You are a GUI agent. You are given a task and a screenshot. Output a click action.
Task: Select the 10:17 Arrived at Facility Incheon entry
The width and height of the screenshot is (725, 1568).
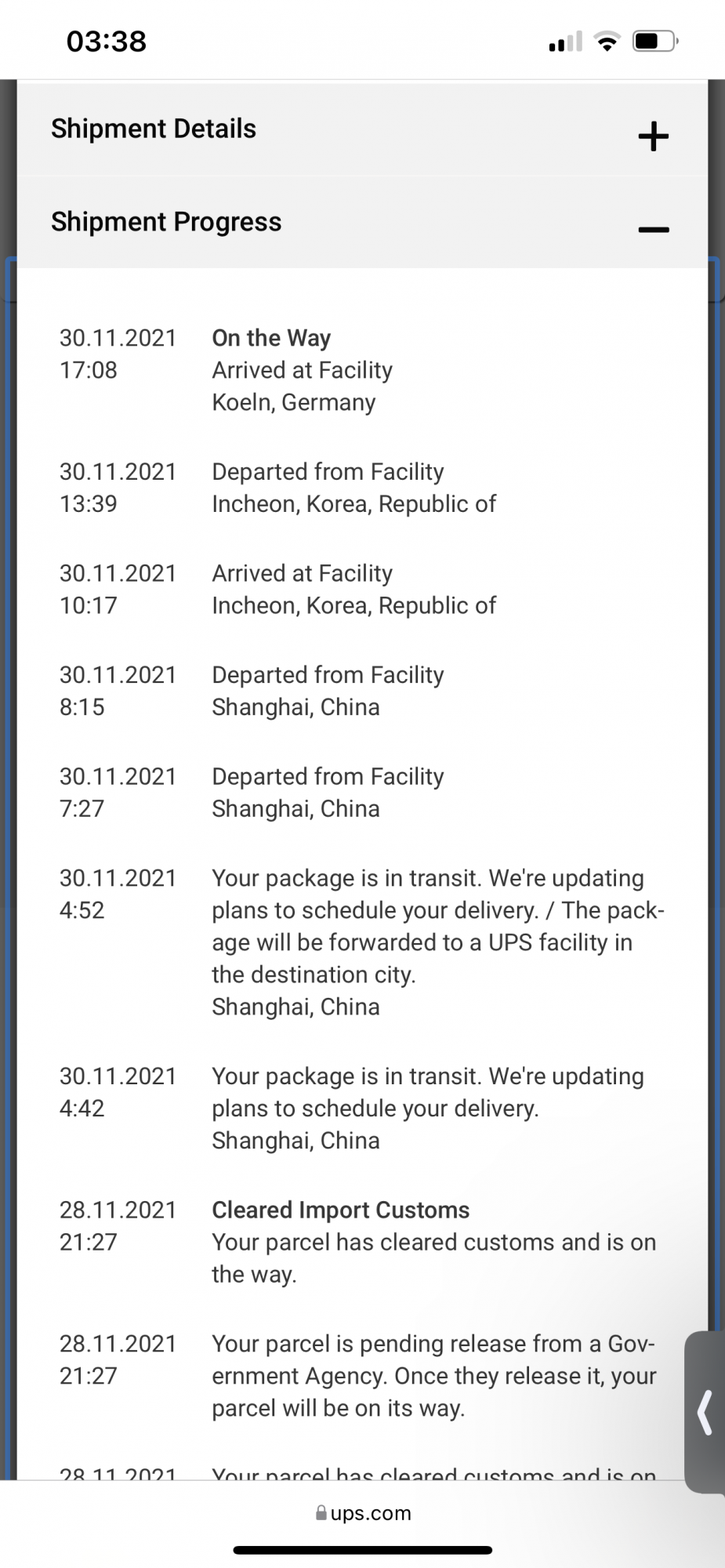coord(362,590)
